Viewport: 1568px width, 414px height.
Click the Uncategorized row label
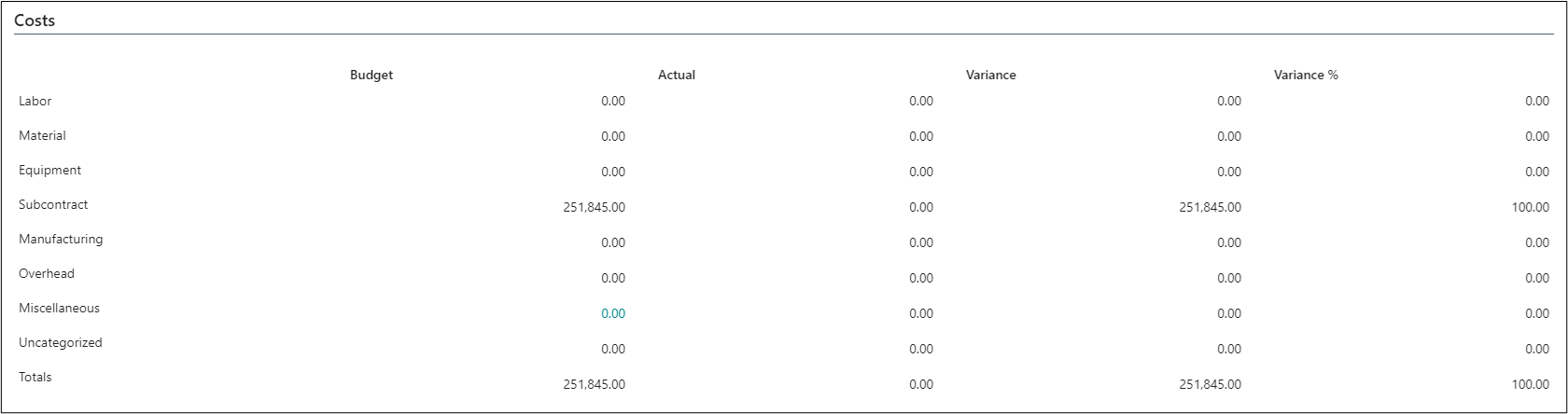click(61, 342)
